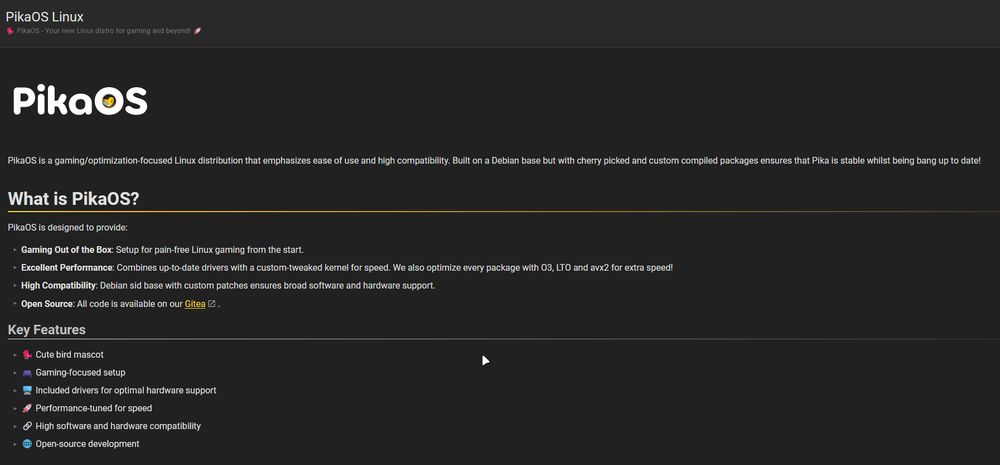Click the 'Open-source development' list item

(87, 443)
